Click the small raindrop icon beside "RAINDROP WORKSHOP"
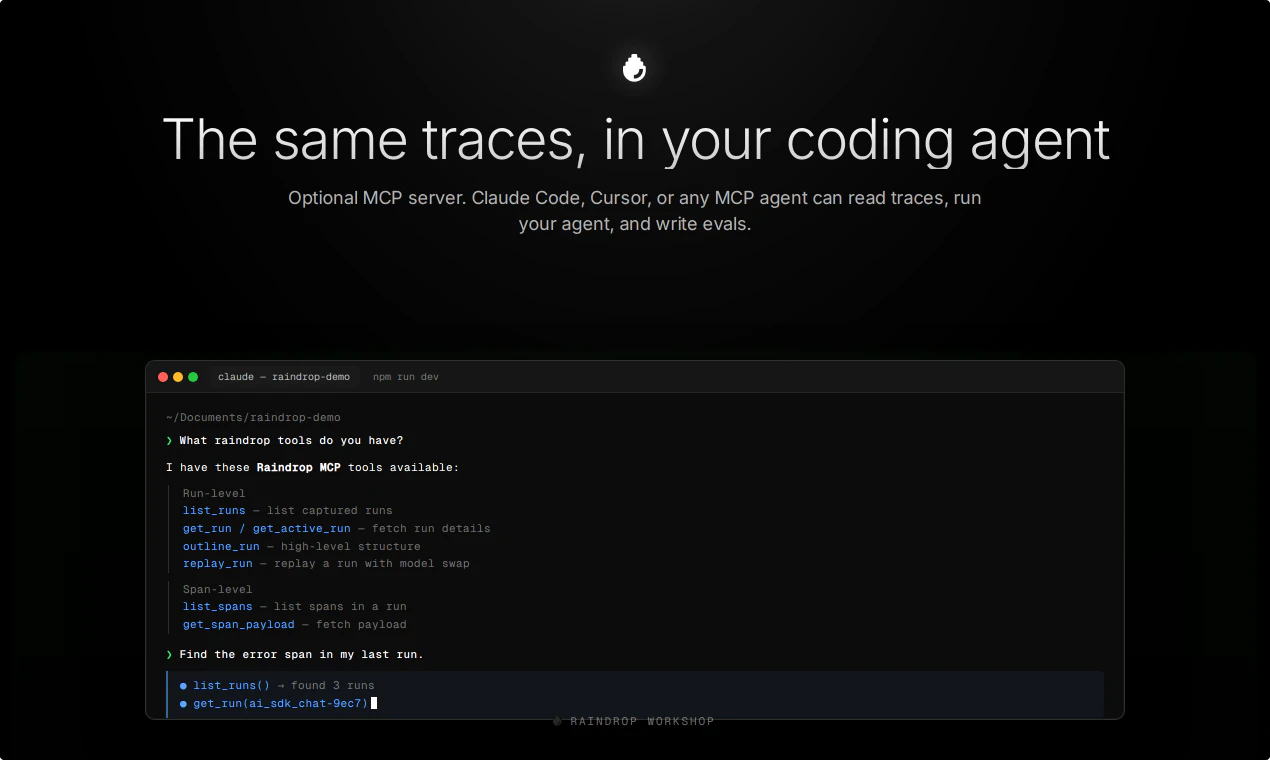This screenshot has height=760, width=1270. click(x=558, y=721)
